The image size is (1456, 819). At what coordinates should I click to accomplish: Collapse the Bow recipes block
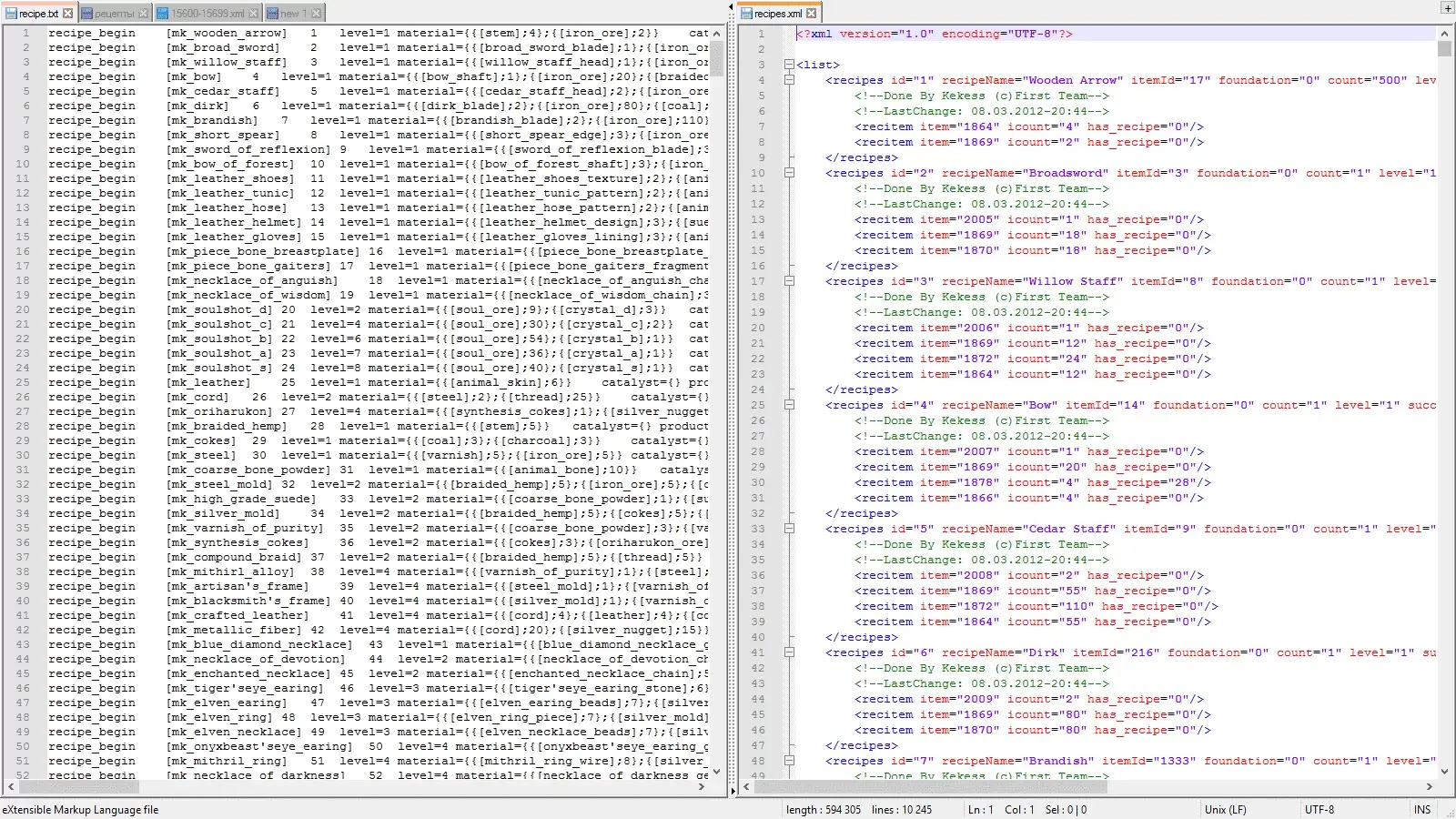tap(789, 405)
